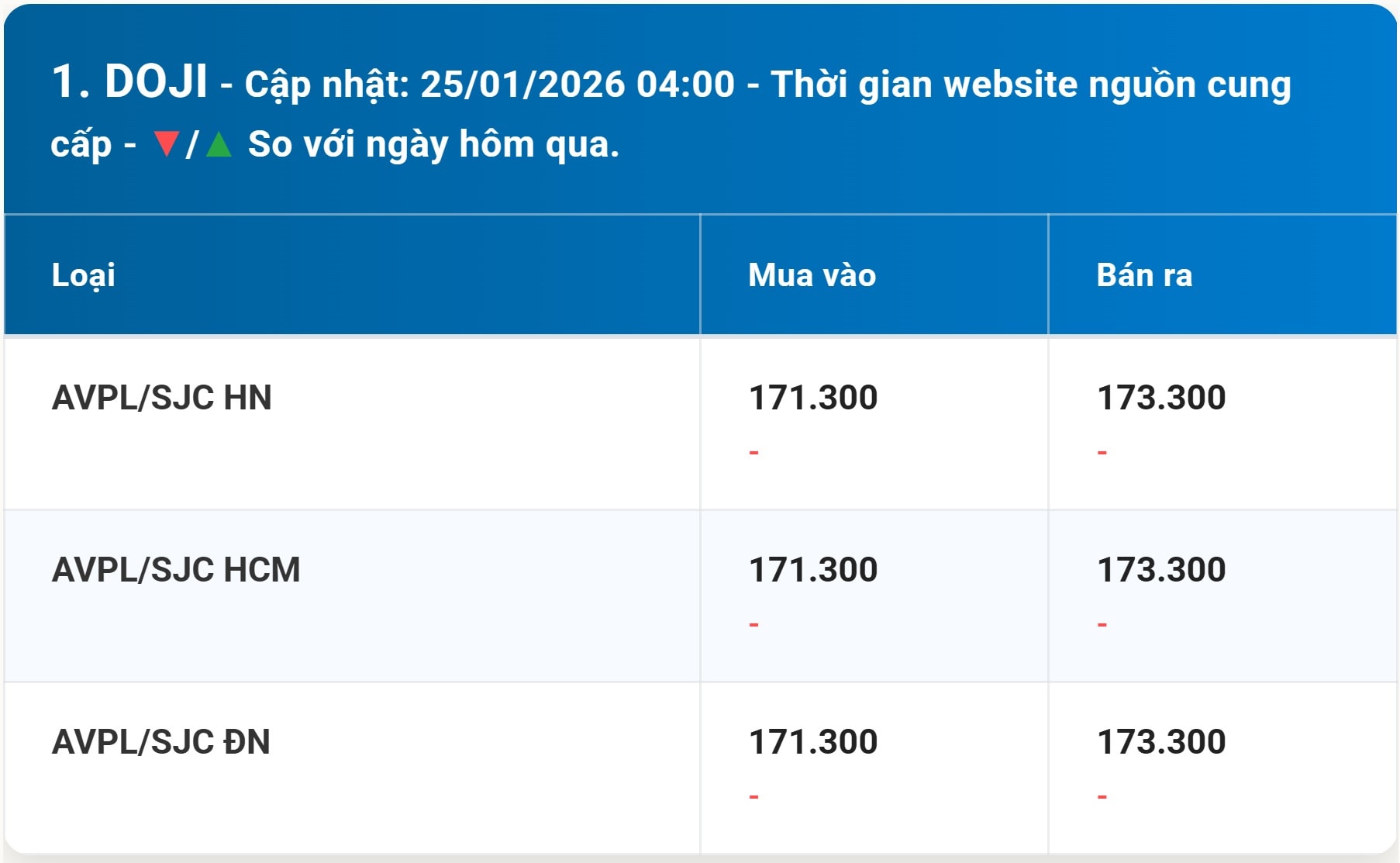Click the red down triangle icon

pyautogui.click(x=166, y=144)
